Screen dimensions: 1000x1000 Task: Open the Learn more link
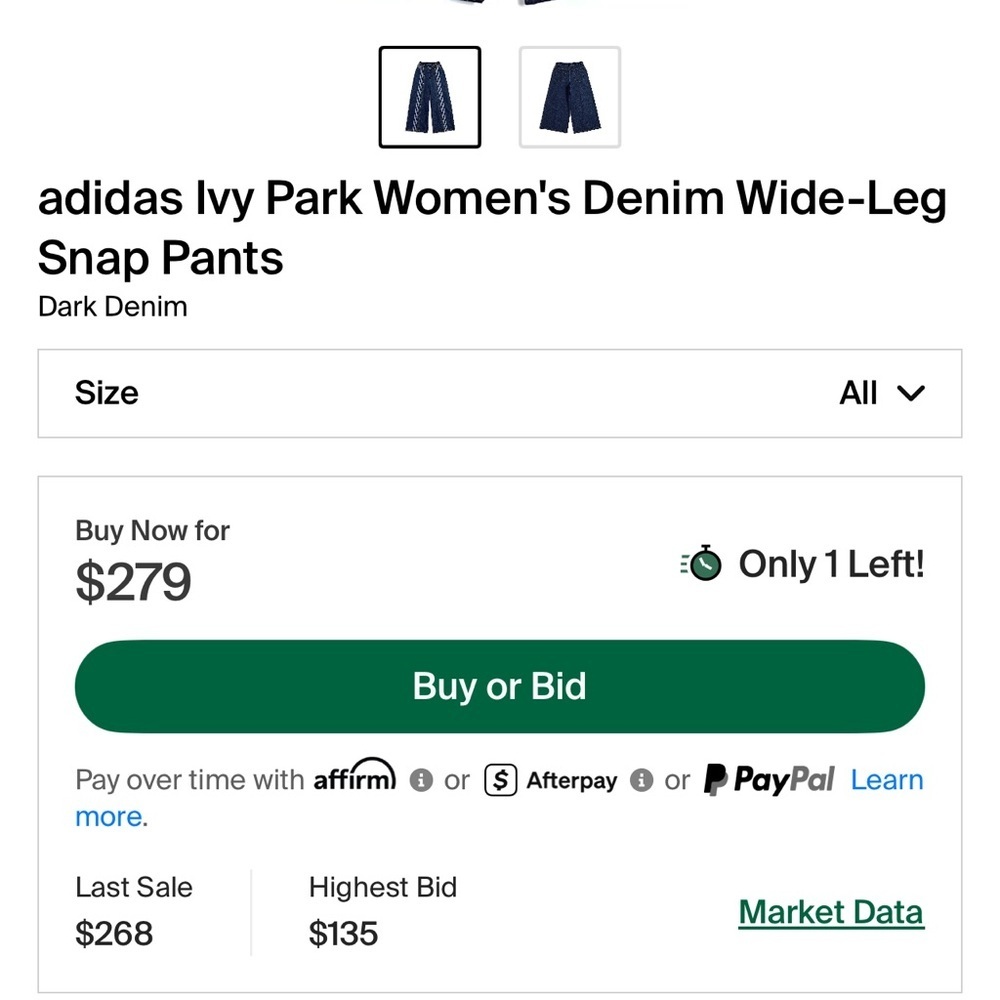[886, 780]
